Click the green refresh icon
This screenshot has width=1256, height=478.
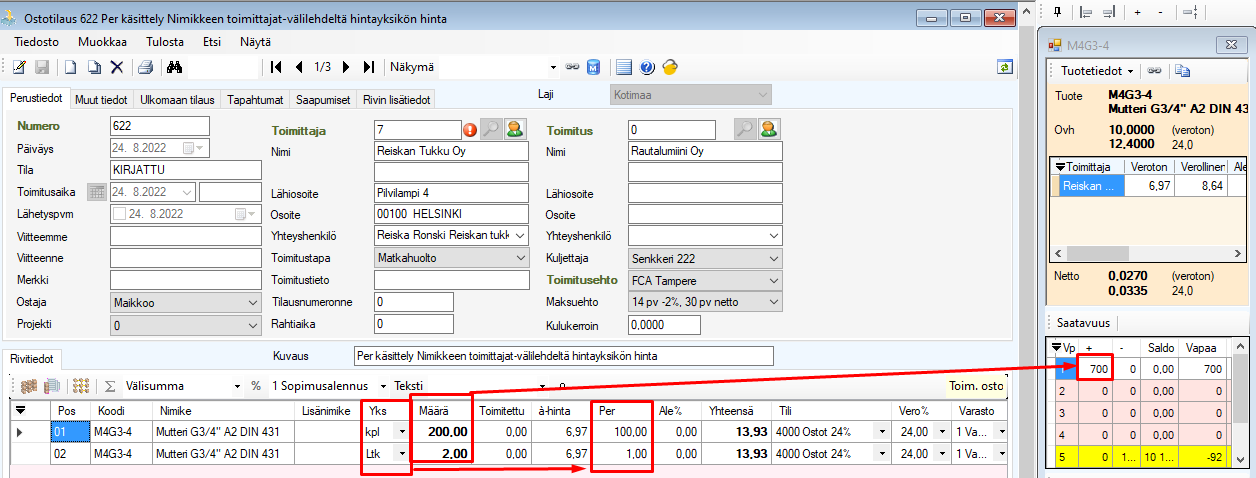click(1004, 67)
